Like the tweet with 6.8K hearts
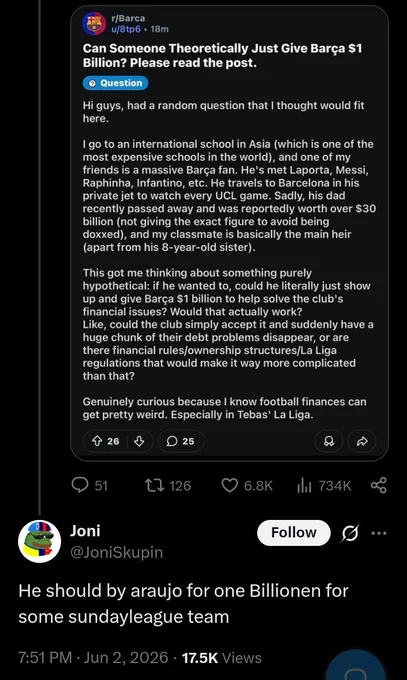The width and height of the screenshot is (407, 680). [x=247, y=485]
